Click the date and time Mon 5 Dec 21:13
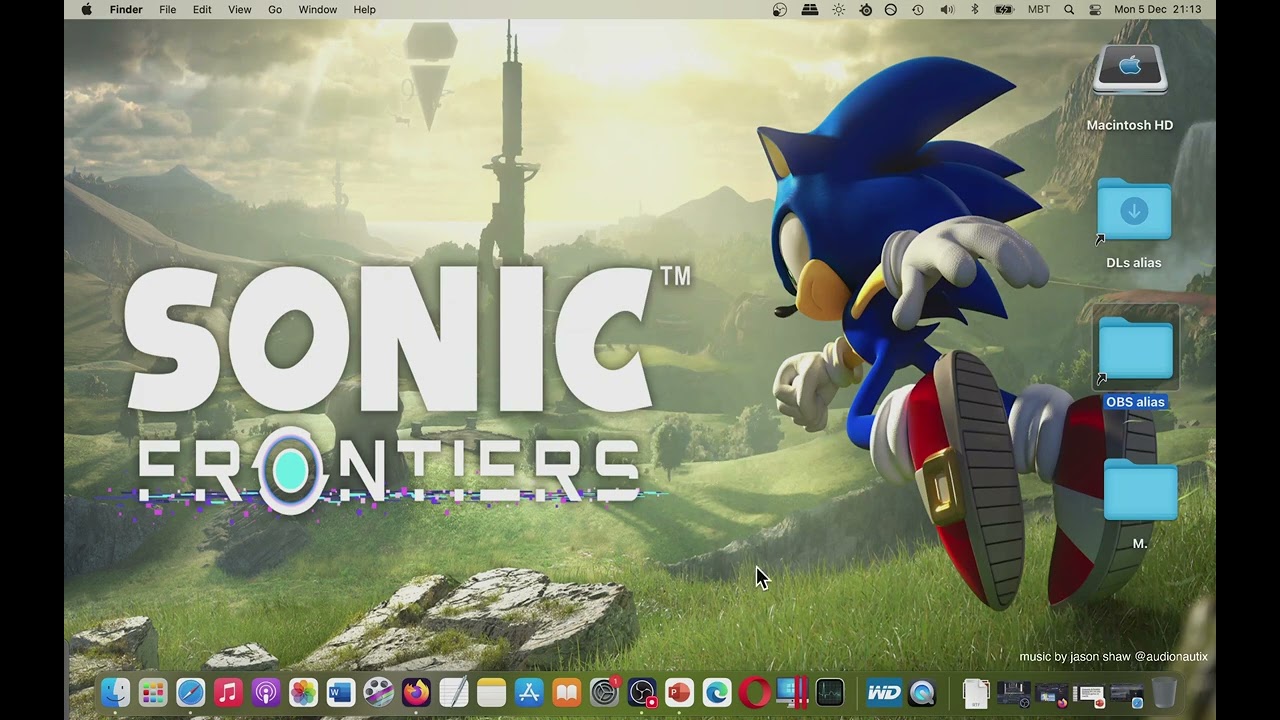The height and width of the screenshot is (720, 1280). pyautogui.click(x=1158, y=9)
